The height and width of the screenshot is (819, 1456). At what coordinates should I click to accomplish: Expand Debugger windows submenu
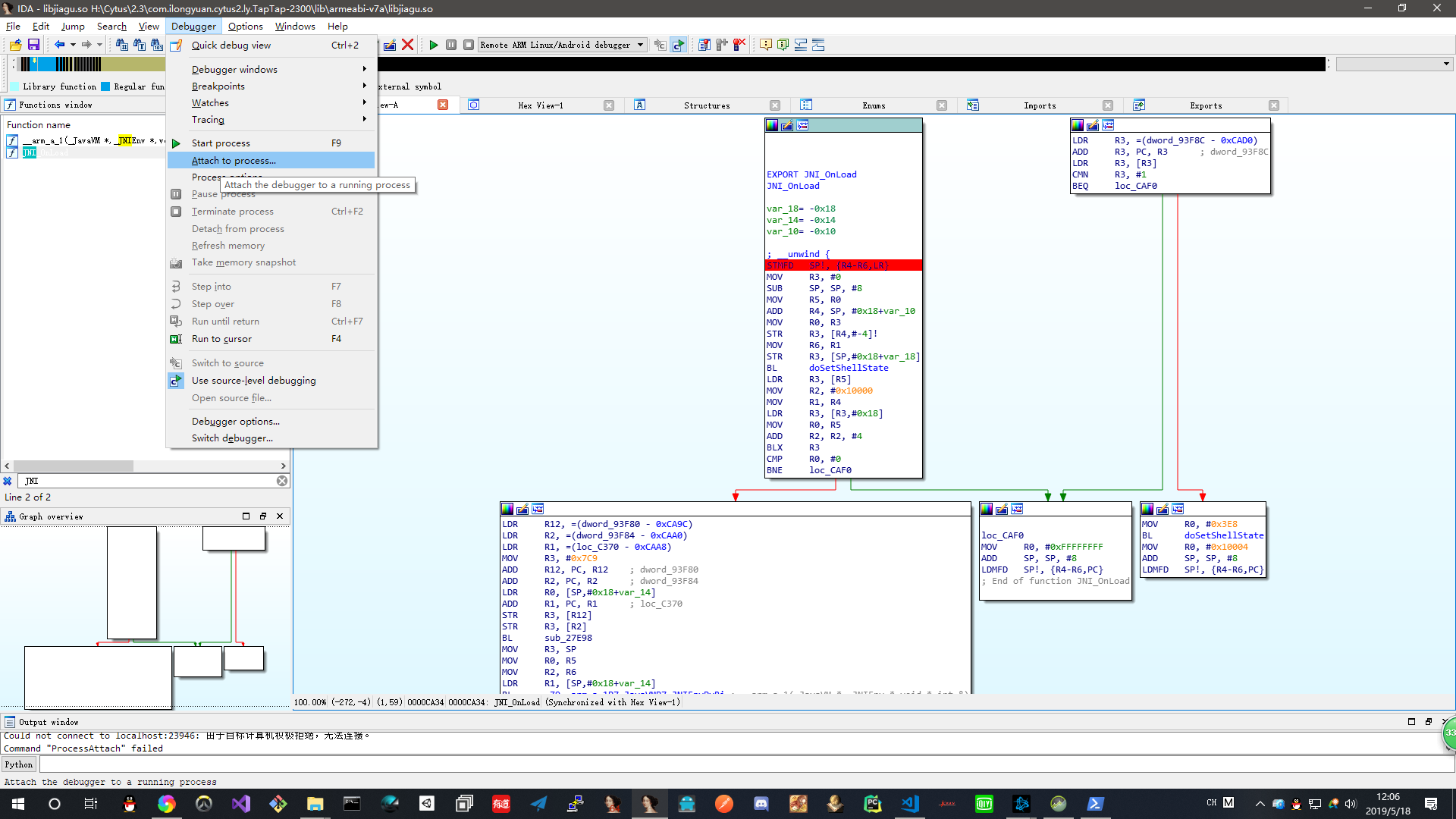pos(234,69)
